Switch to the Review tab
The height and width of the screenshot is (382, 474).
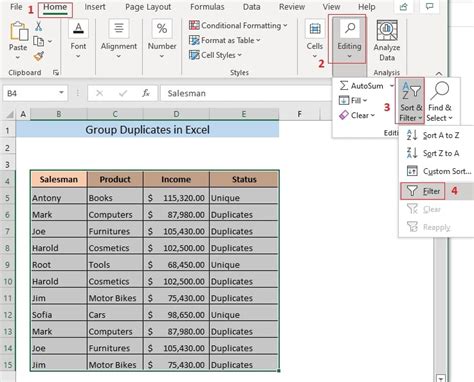[292, 7]
